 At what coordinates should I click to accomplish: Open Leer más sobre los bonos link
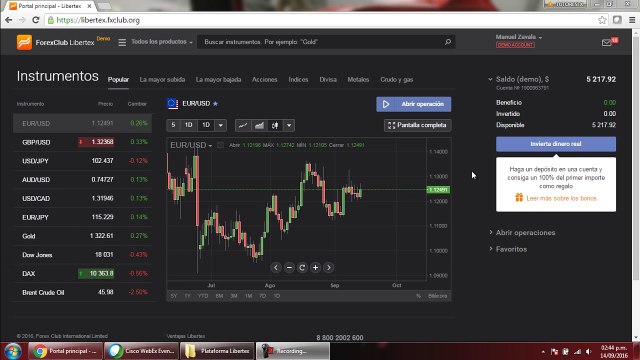click(x=561, y=198)
